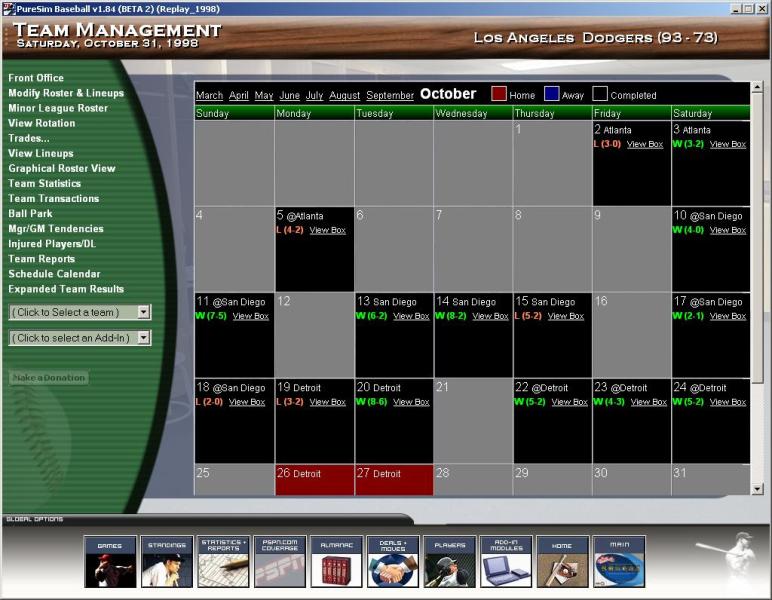The image size is (772, 600).
Task: Open the Standings icon
Action: (x=166, y=562)
